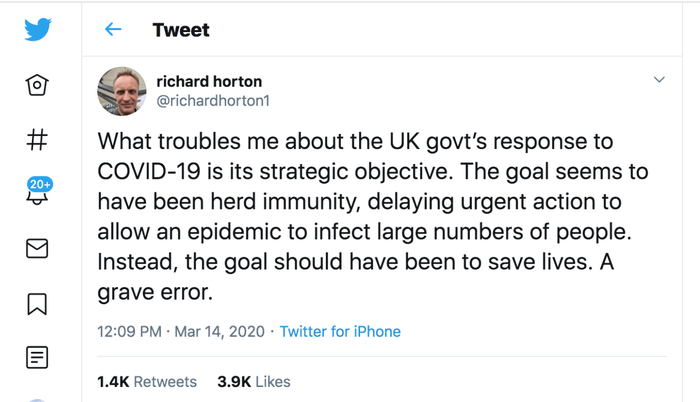View the 1.4K Retweets list
Image resolution: width=700 pixels, height=402 pixels.
click(x=146, y=381)
